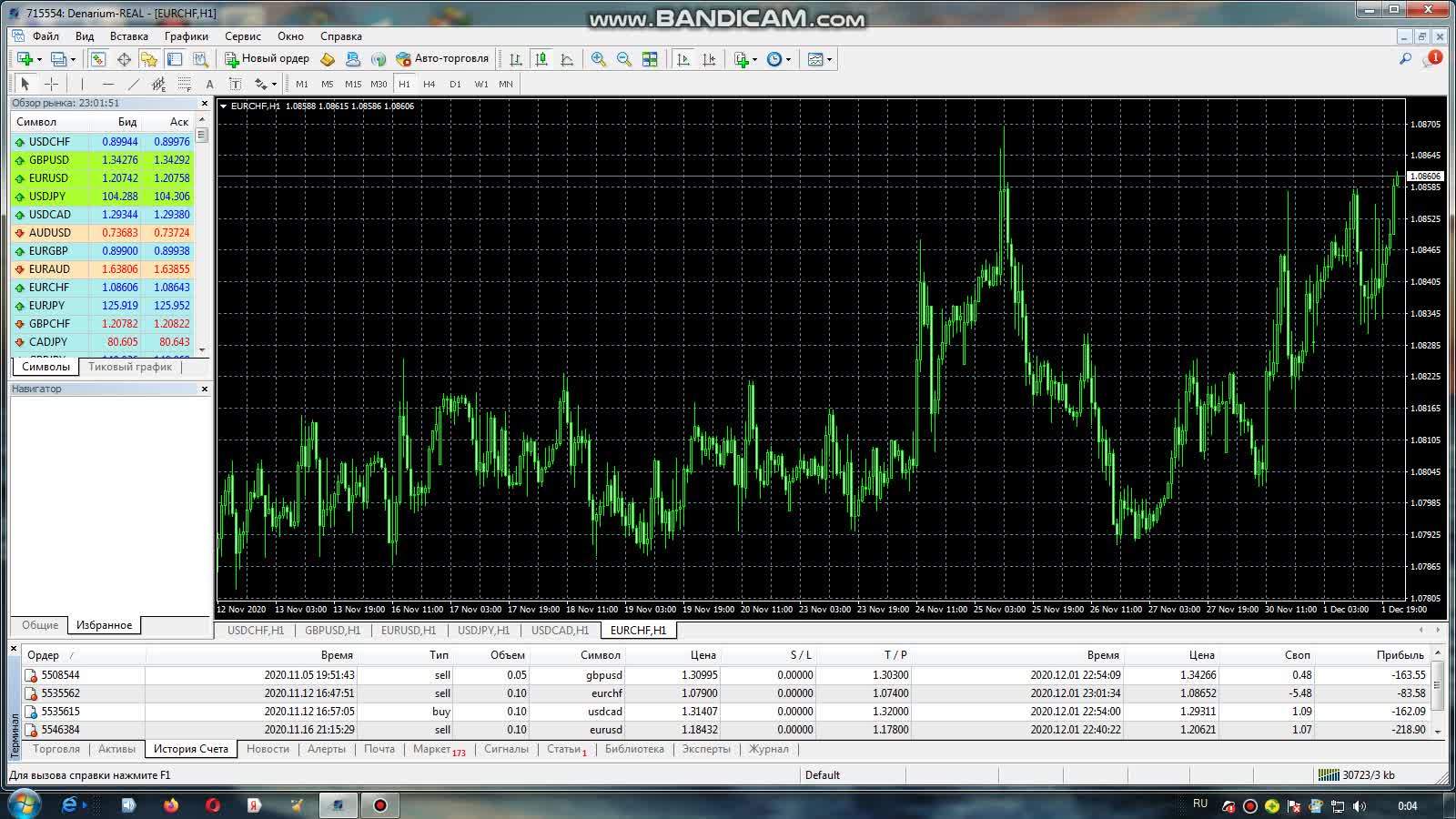1456x819 pixels.
Task: Open the notification bubble with red badge
Action: (1433, 59)
